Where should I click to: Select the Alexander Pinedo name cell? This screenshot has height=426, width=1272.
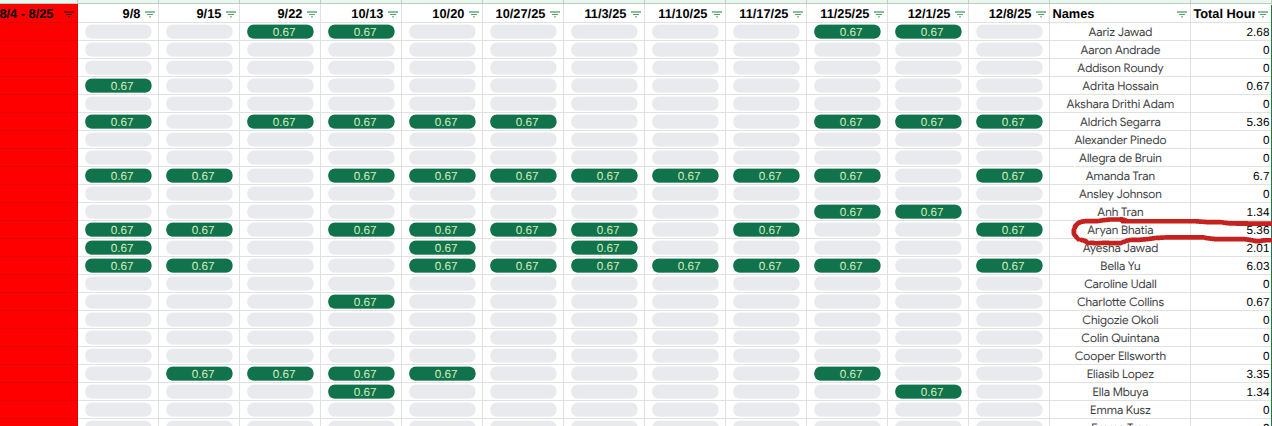point(1120,140)
